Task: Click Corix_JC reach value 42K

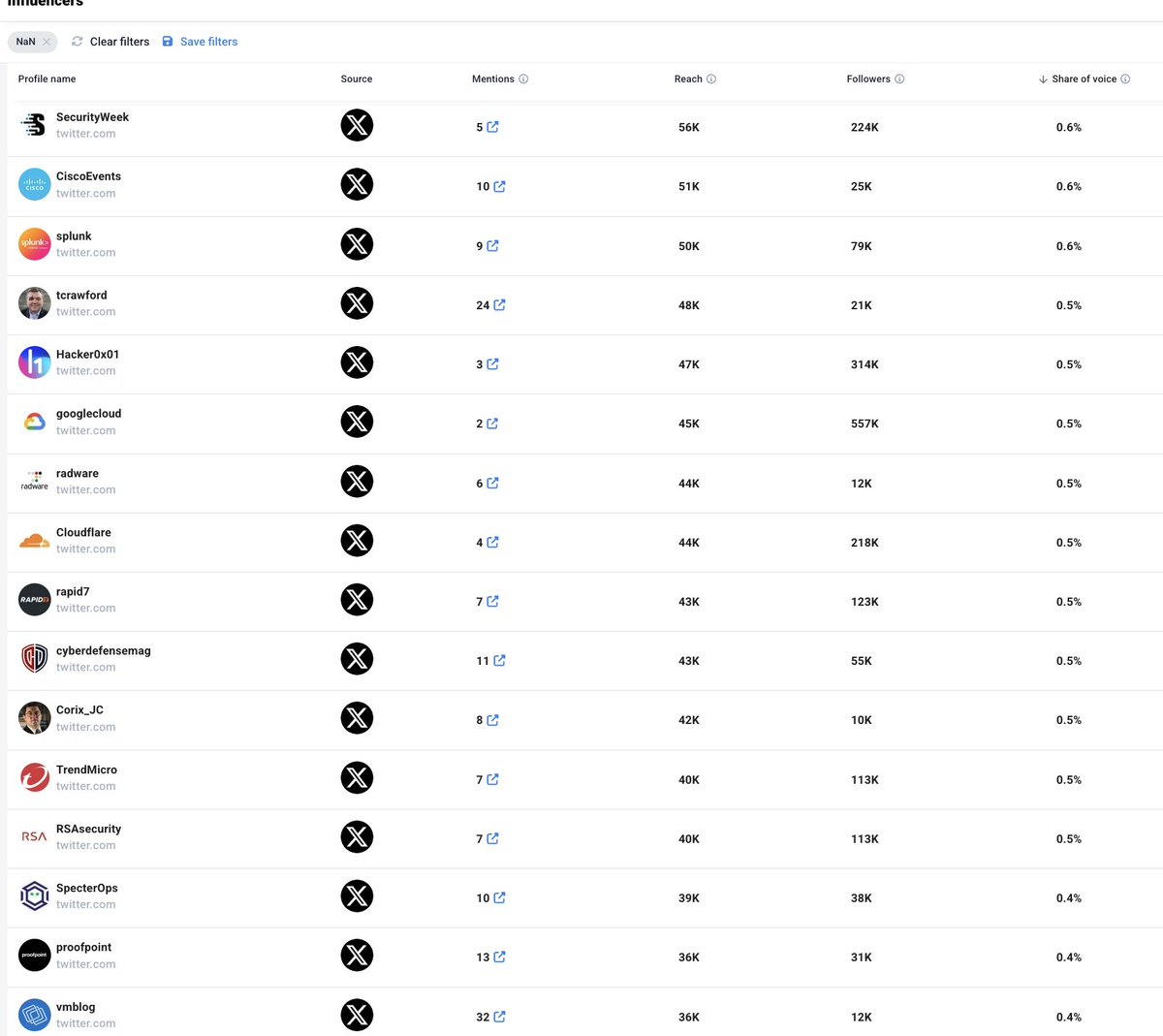Action: [x=689, y=720]
